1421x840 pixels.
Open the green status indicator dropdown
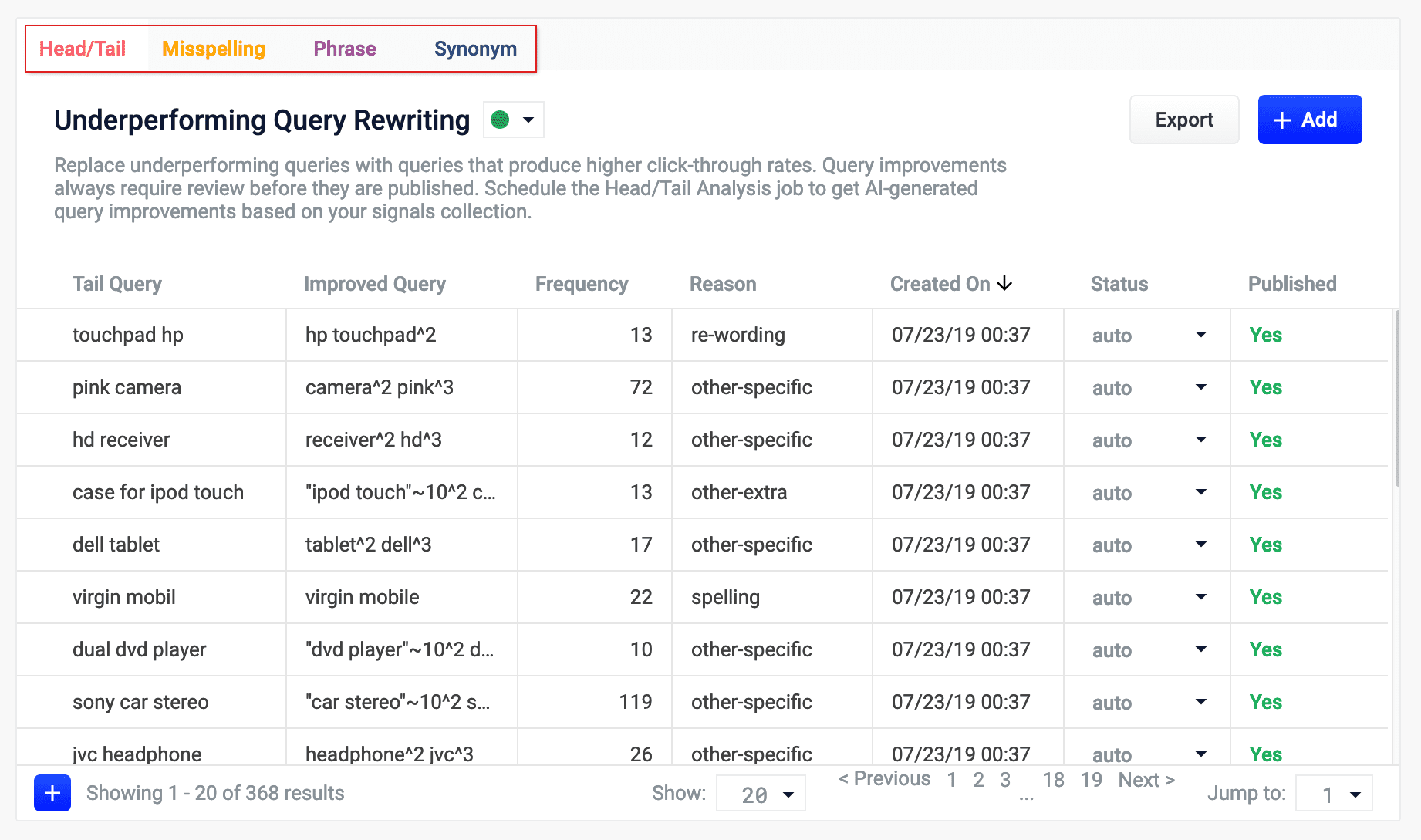tap(514, 120)
